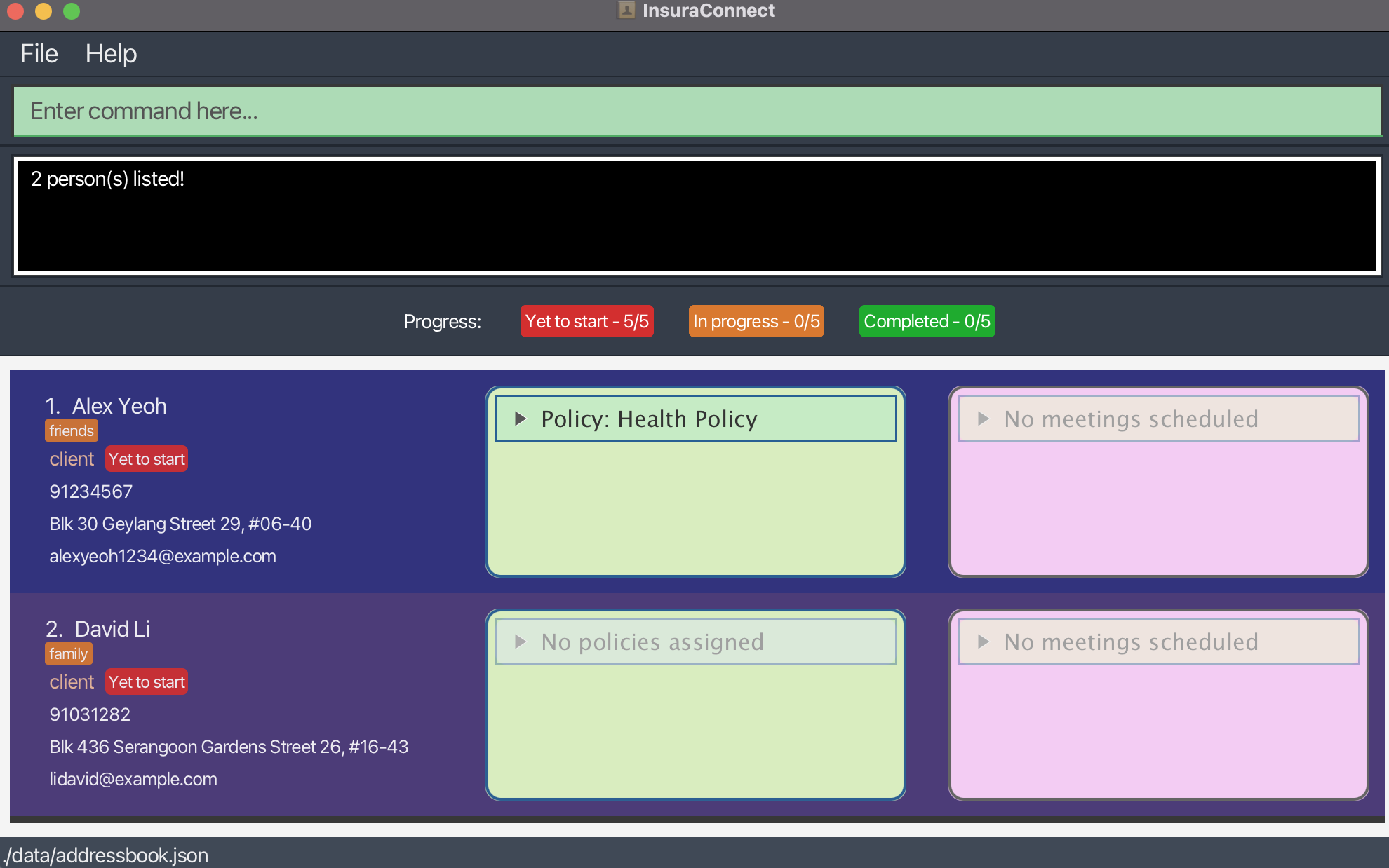Click email alexyeoh1234@example.com
The height and width of the screenshot is (868, 1389).
163,556
